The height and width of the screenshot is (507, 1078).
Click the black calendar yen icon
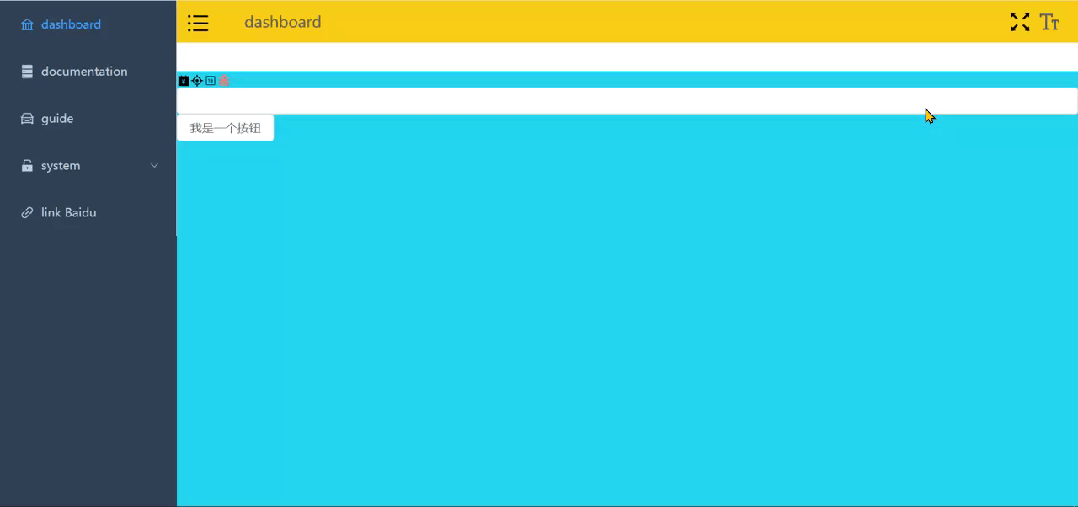coord(184,81)
